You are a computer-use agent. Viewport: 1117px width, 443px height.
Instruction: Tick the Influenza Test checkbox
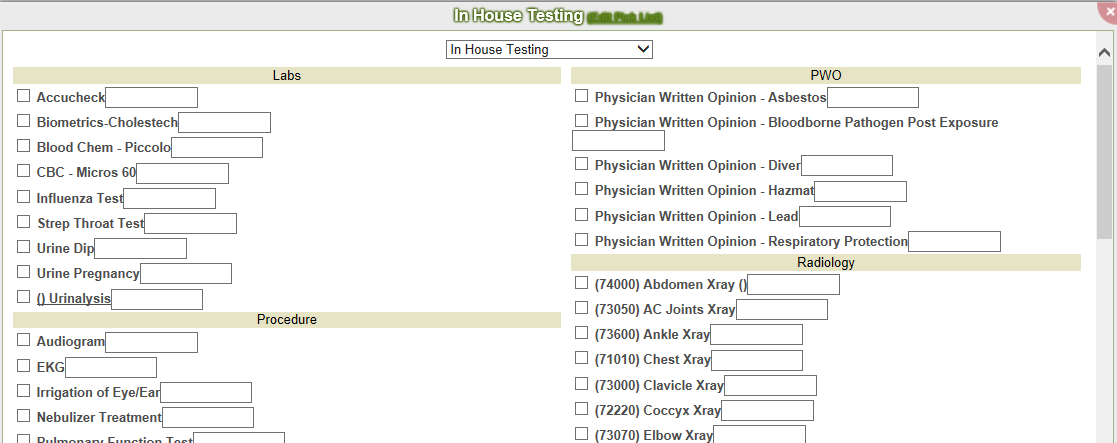[24, 197]
